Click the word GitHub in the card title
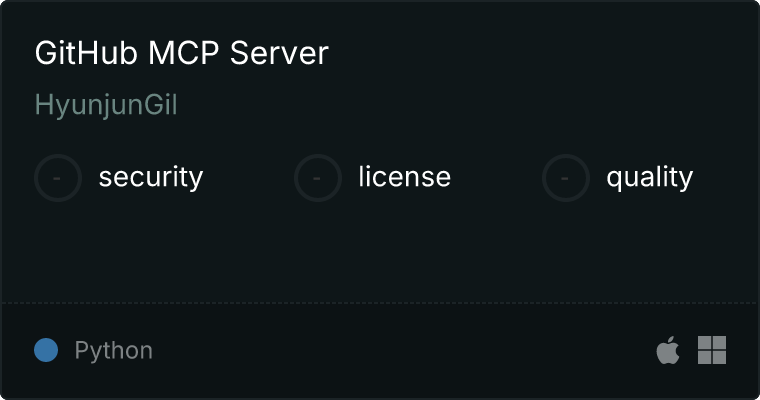Screen dimensions: 760x400 point(86,53)
